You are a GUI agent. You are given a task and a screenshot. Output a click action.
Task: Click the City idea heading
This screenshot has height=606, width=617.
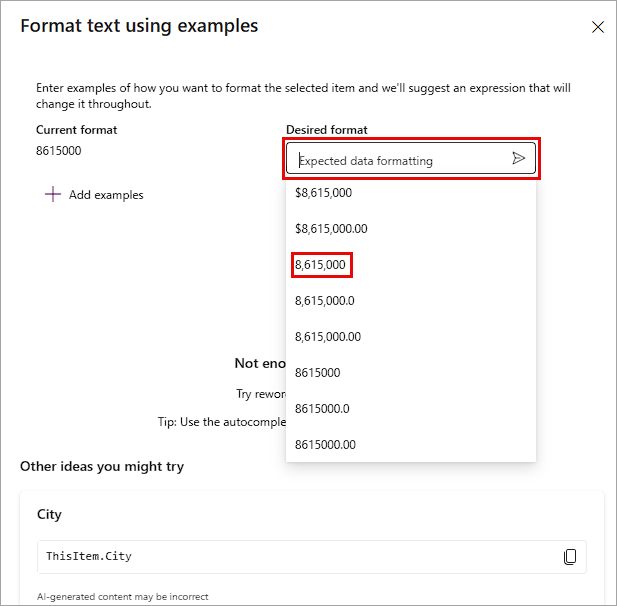coord(49,514)
